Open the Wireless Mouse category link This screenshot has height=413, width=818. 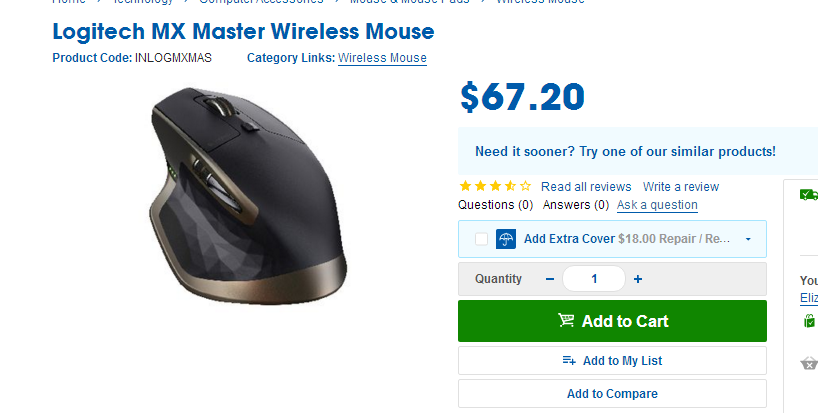pyautogui.click(x=382, y=58)
